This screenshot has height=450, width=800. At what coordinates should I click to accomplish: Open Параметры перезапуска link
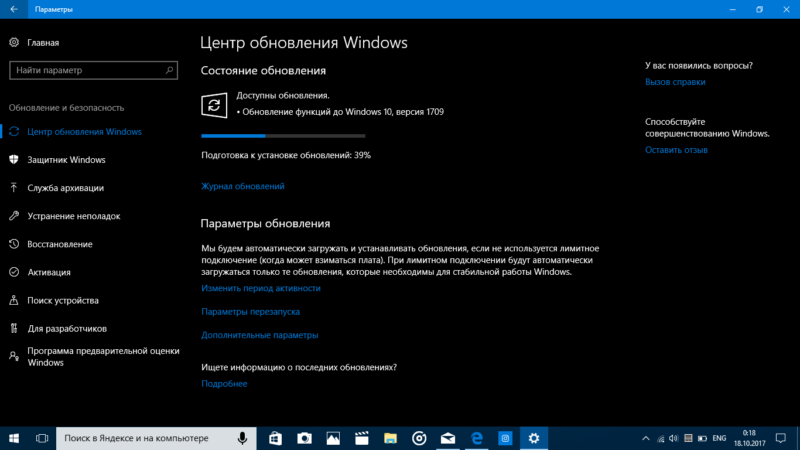251,311
